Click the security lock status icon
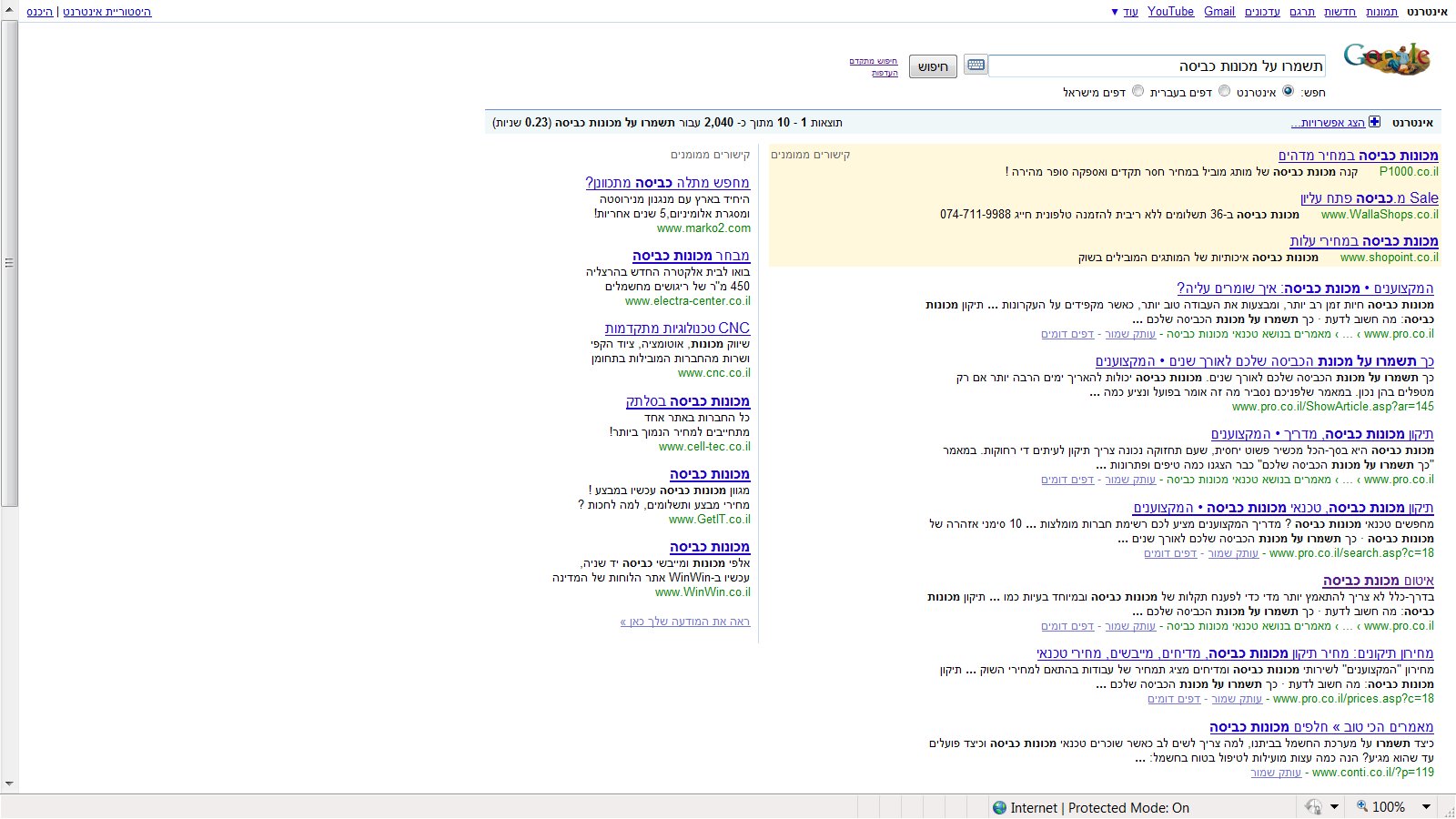Image resolution: width=1456 pixels, height=819 pixels. point(1313,807)
